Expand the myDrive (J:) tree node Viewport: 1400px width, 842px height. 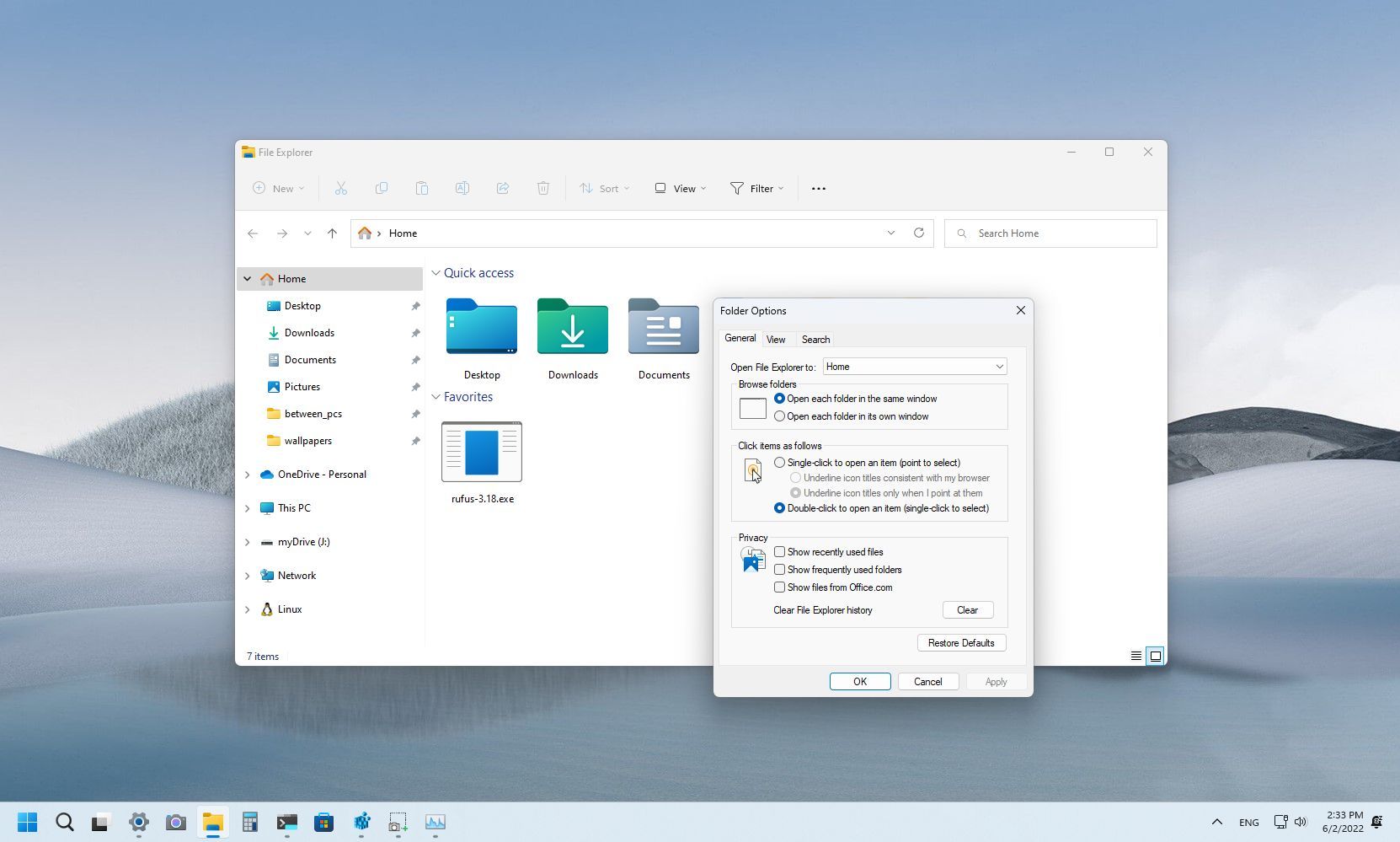pyautogui.click(x=248, y=542)
